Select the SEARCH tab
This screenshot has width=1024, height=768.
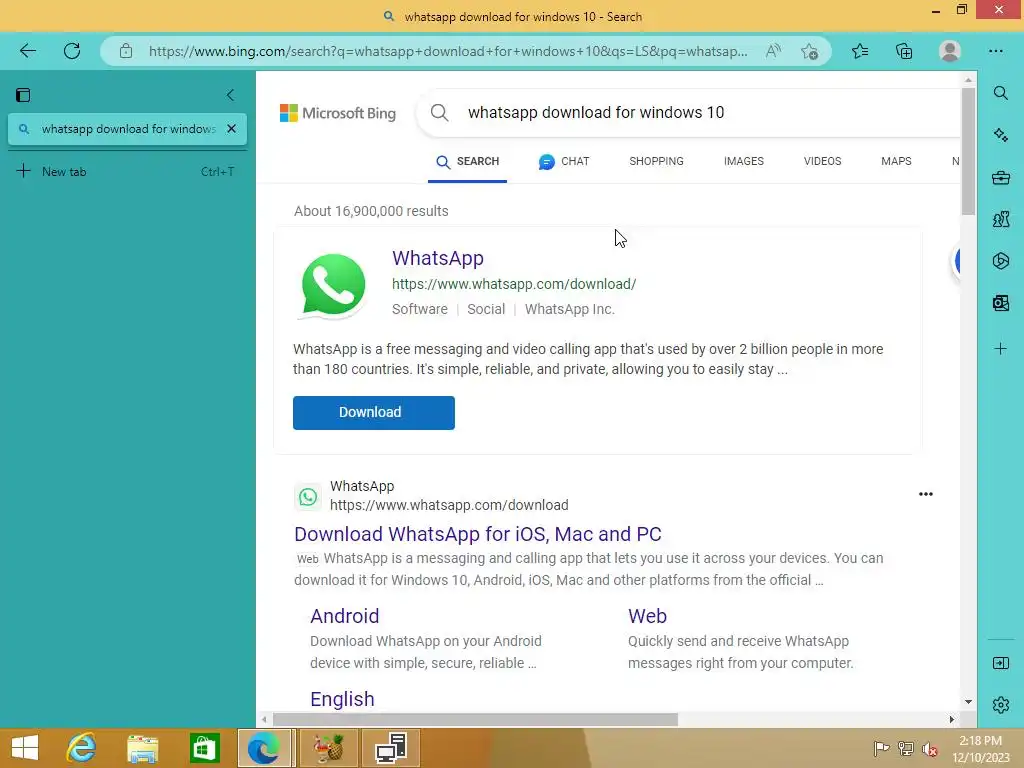468,161
